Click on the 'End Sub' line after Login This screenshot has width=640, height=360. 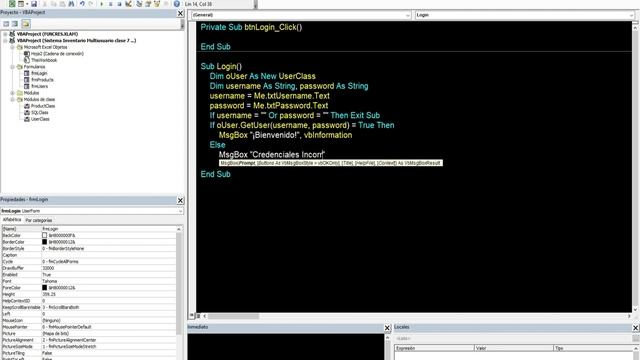pos(216,174)
